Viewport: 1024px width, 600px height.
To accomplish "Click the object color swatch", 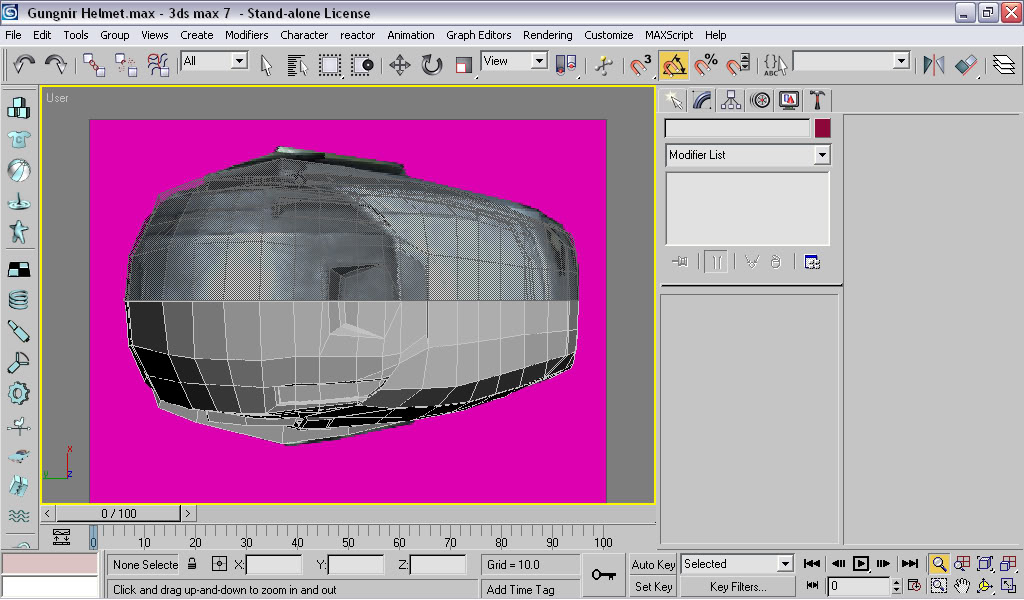I will (822, 129).
